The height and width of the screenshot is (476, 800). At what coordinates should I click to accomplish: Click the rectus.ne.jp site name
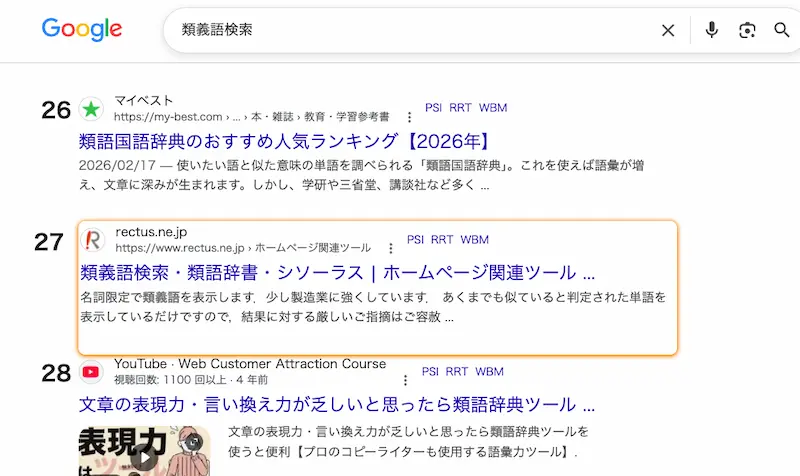tap(151, 232)
